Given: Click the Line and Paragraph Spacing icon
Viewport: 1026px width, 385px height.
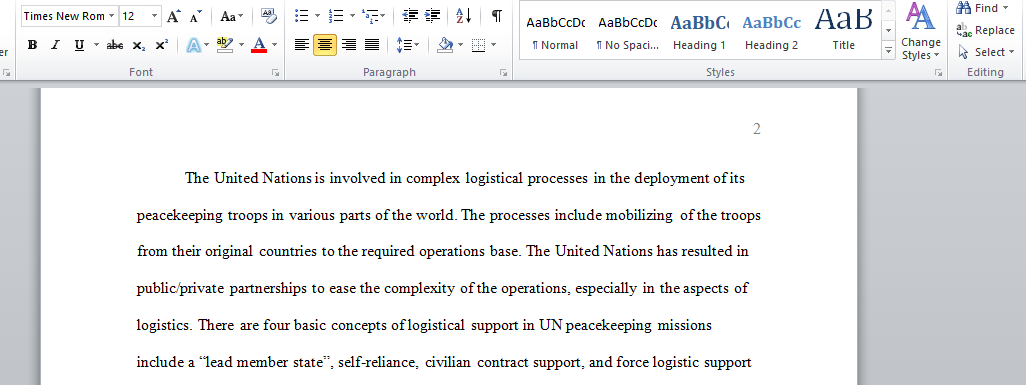Looking at the screenshot, I should [x=404, y=45].
